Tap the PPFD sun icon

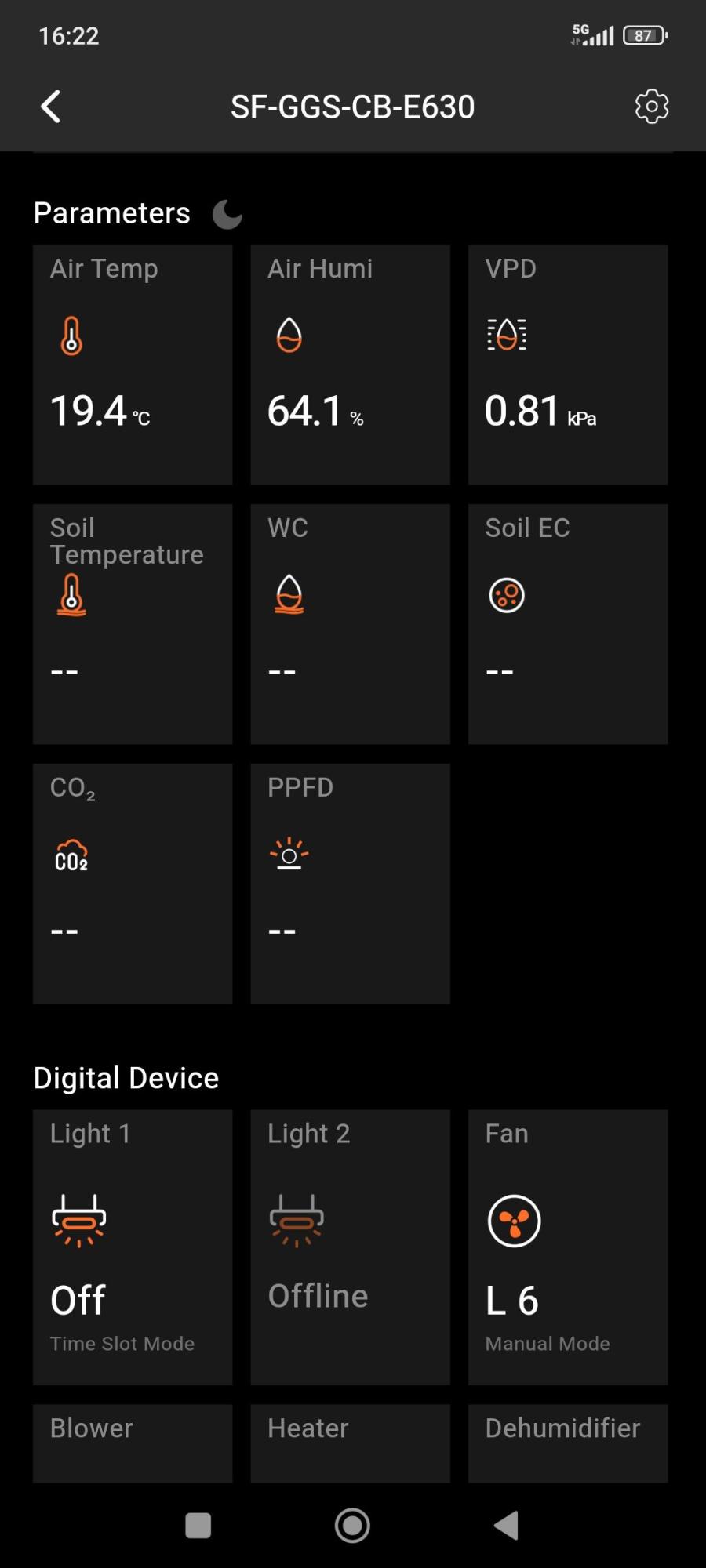point(289,855)
